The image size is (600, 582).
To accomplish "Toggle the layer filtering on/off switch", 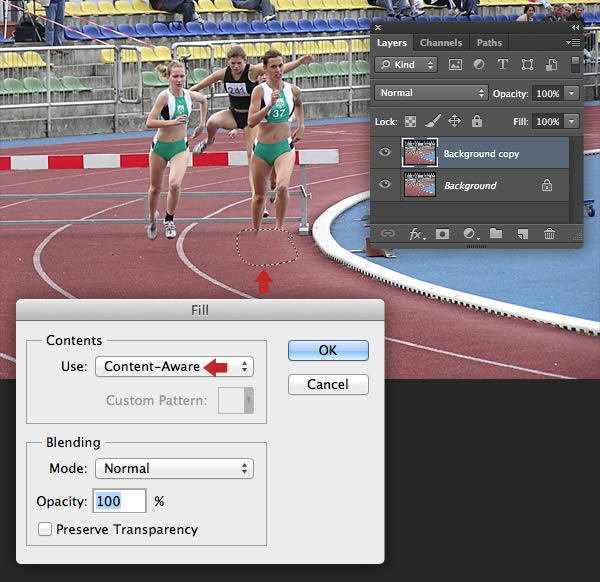I will 575,64.
